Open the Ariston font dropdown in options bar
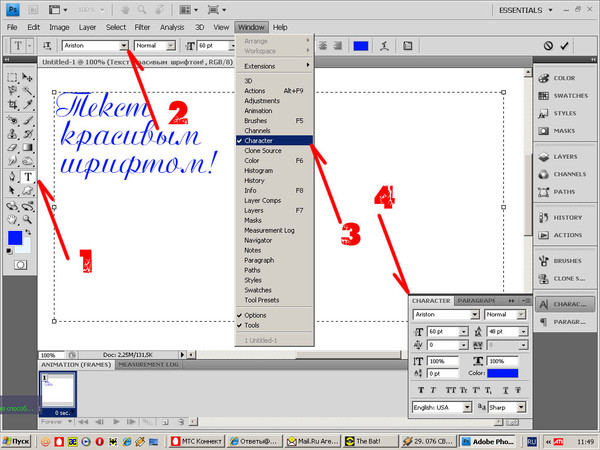Viewport: 600px width, 450px height. coord(123,46)
